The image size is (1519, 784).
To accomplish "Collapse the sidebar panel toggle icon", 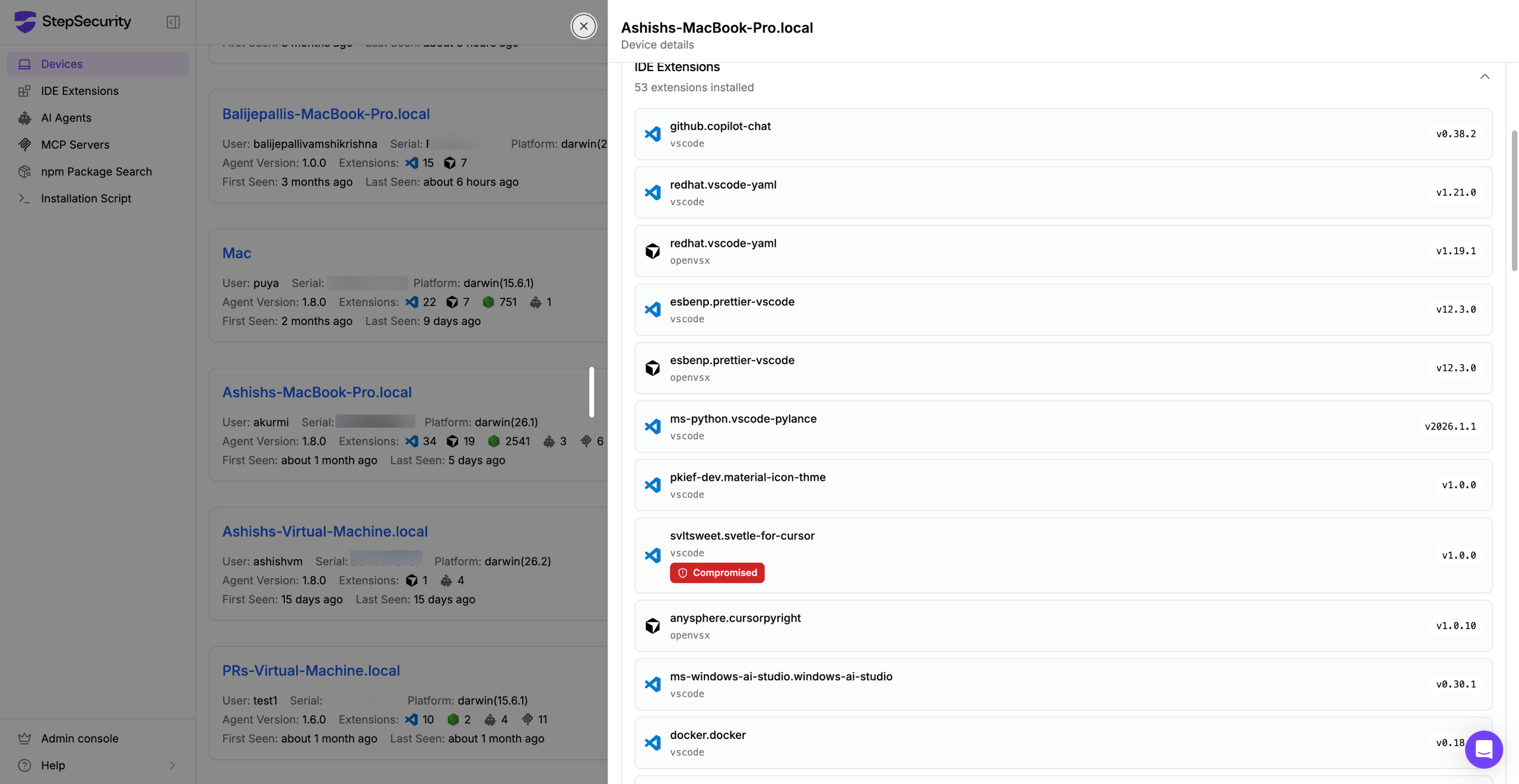I will click(173, 22).
